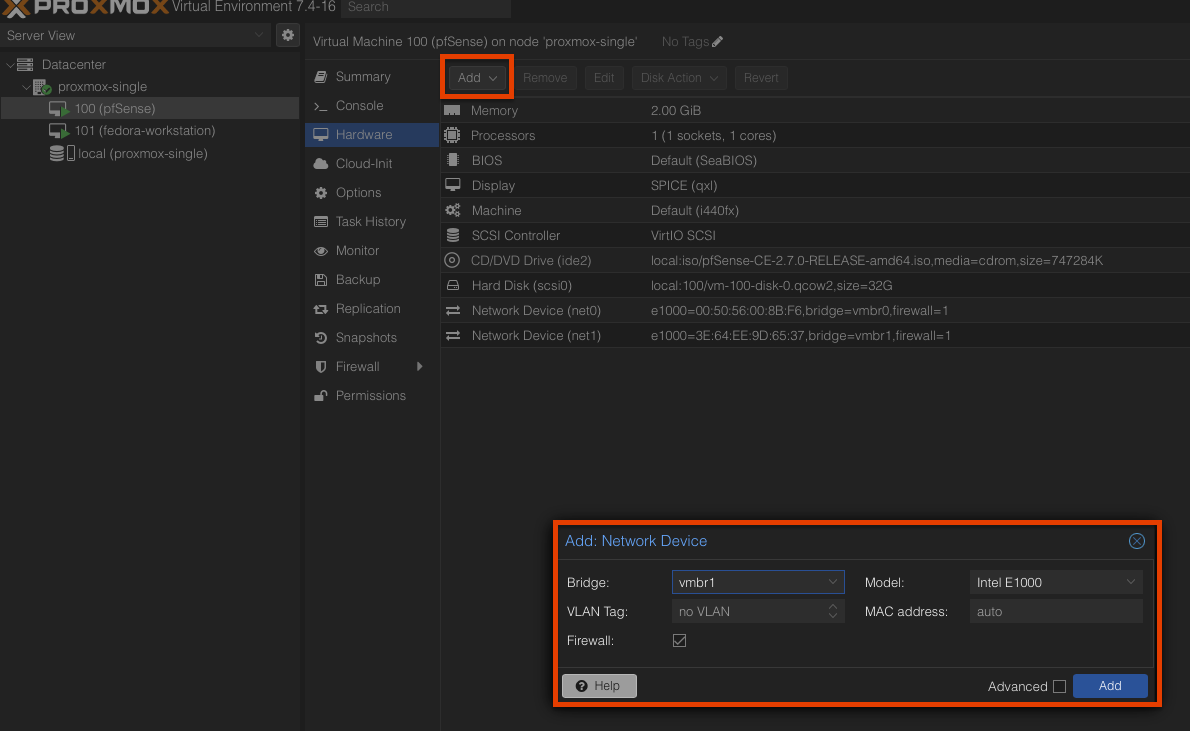Edit tags with the pencil icon
Screen dimensions: 1190x731
click(x=717, y=42)
